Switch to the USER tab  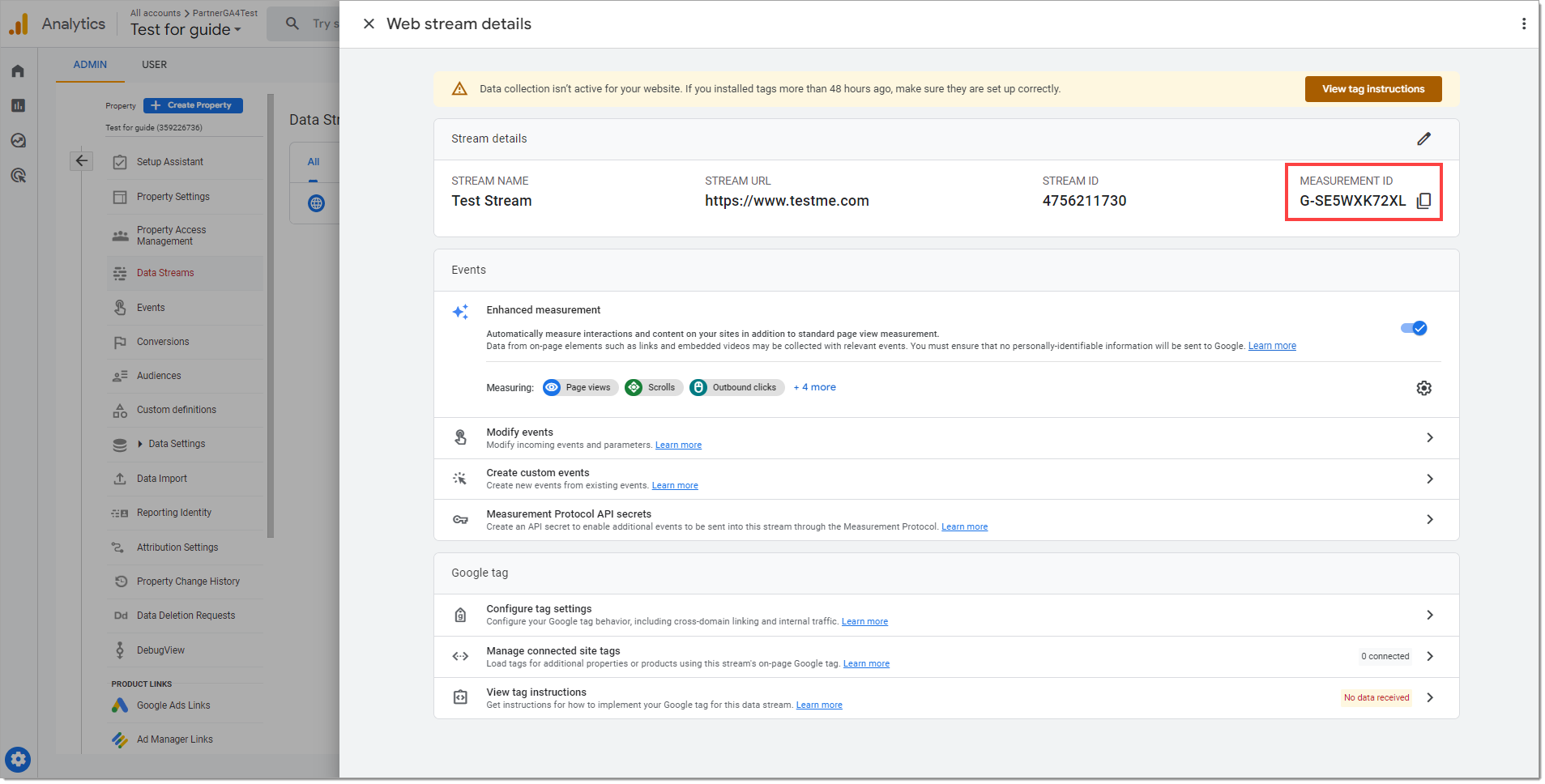pos(154,65)
